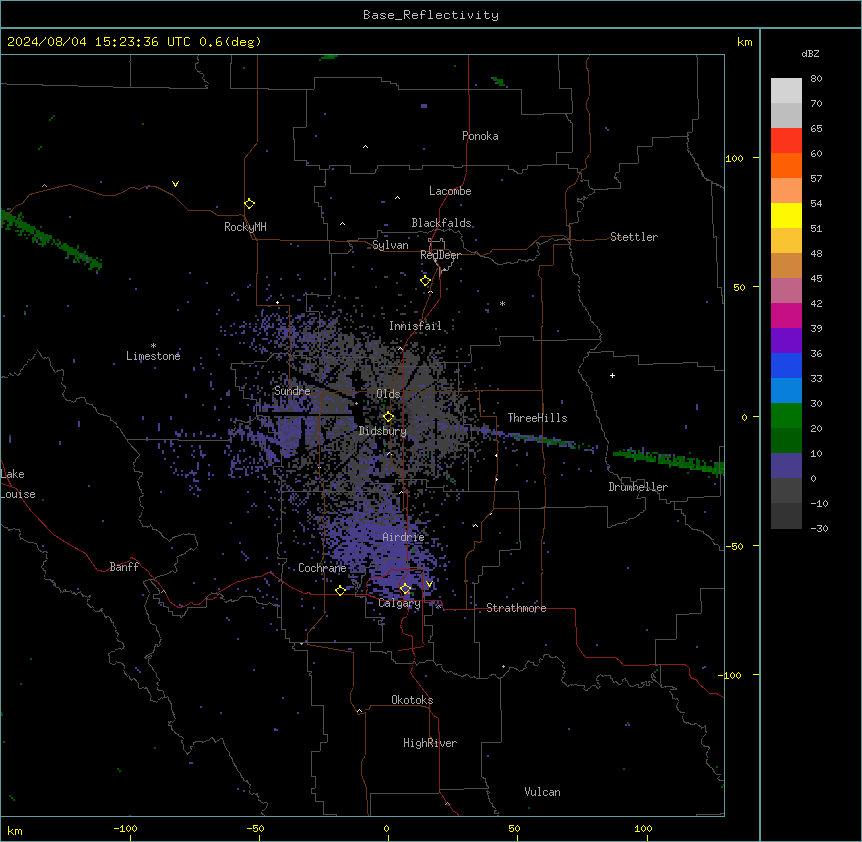Click the RockyMH label
Screen dimensions: 862x842
[x=245, y=227]
